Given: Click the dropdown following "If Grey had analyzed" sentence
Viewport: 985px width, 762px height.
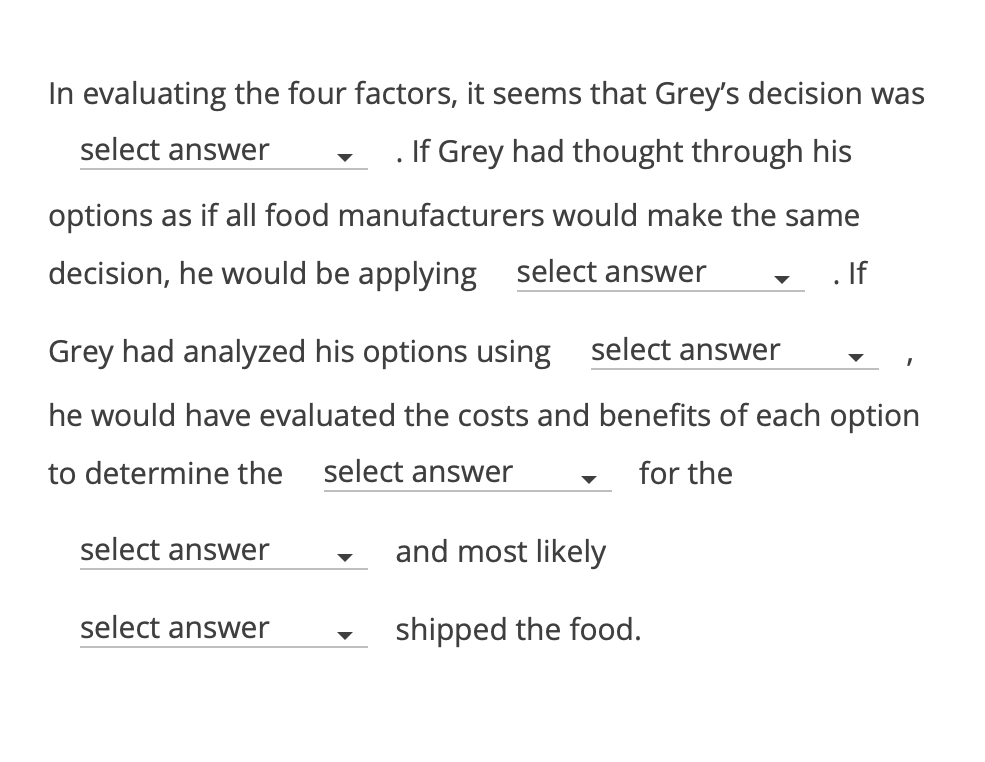Looking at the screenshot, I should [733, 352].
